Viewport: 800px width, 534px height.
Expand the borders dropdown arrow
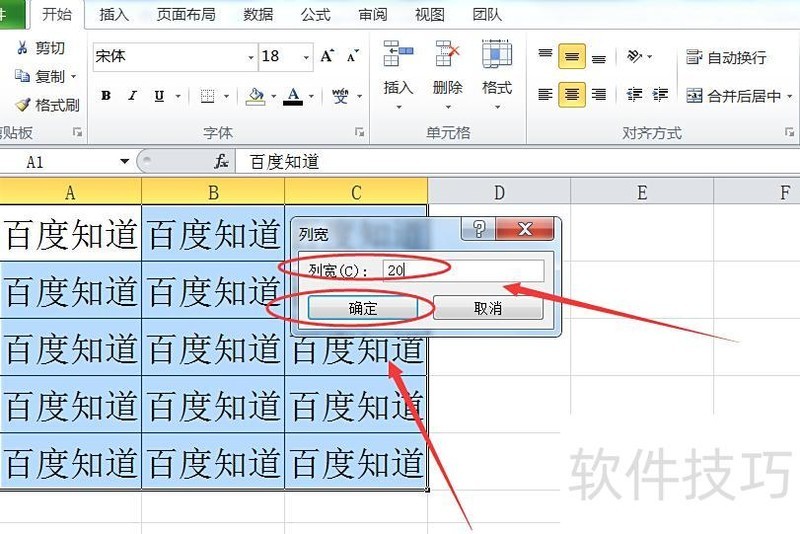coord(227,96)
